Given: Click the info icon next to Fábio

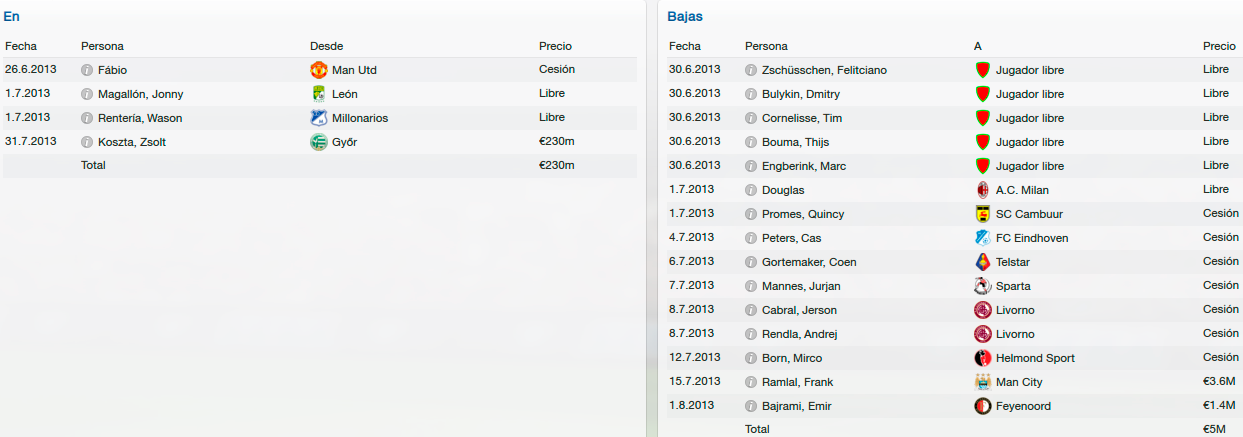Looking at the screenshot, I should point(87,70).
